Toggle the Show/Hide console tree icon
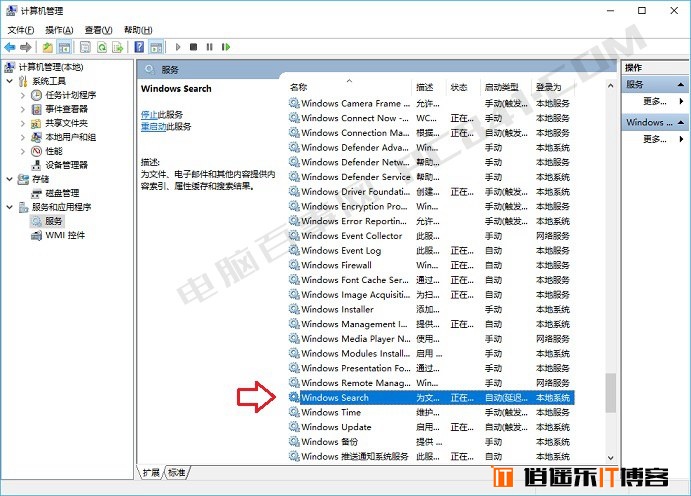This screenshot has width=691, height=496. point(64,47)
